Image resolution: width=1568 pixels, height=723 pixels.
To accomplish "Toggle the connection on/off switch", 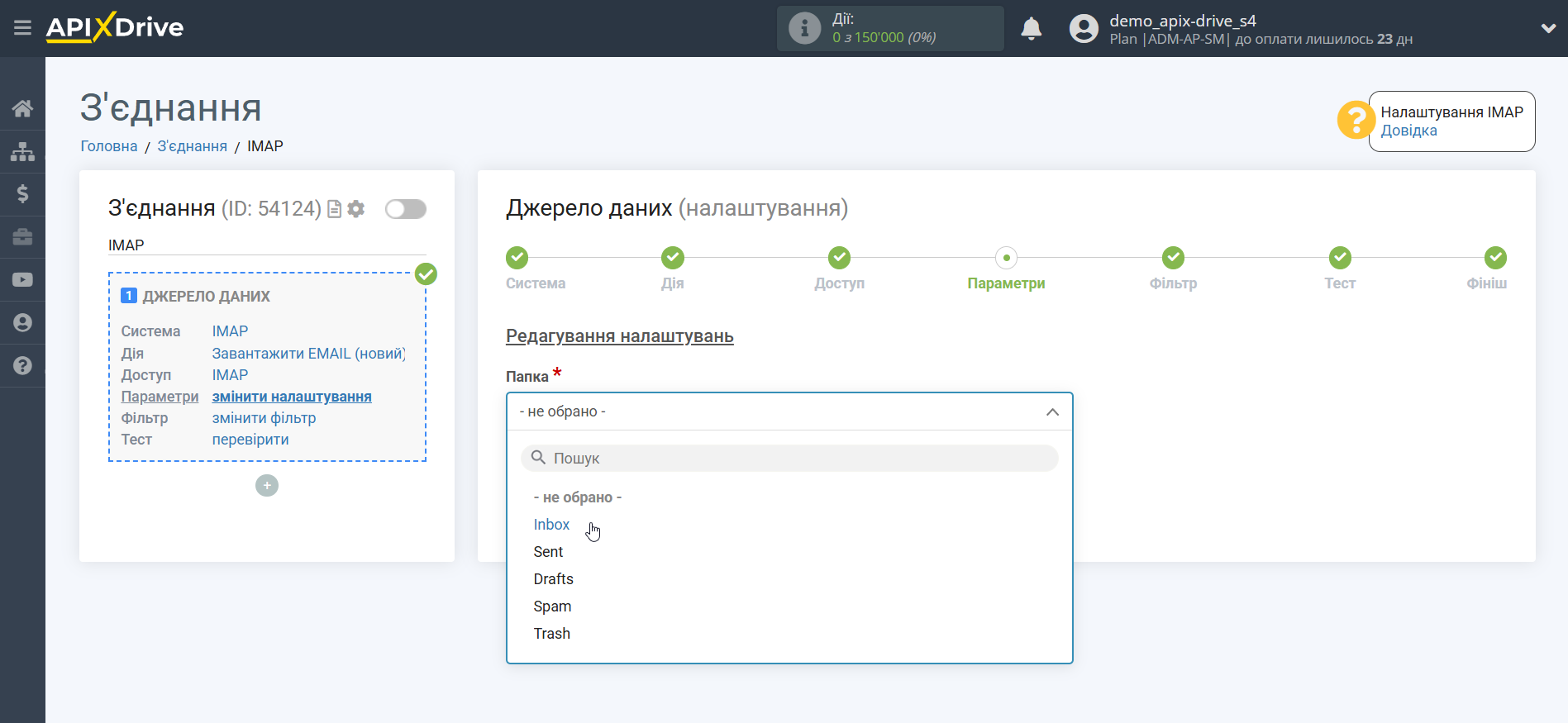I will coord(406,209).
